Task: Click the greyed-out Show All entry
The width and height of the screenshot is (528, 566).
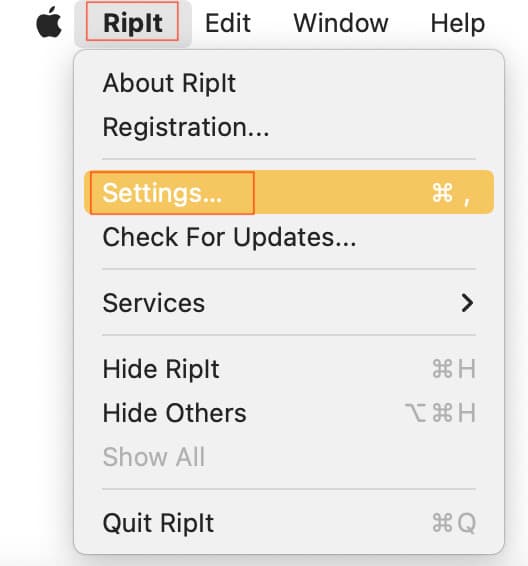Action: [x=289, y=457]
